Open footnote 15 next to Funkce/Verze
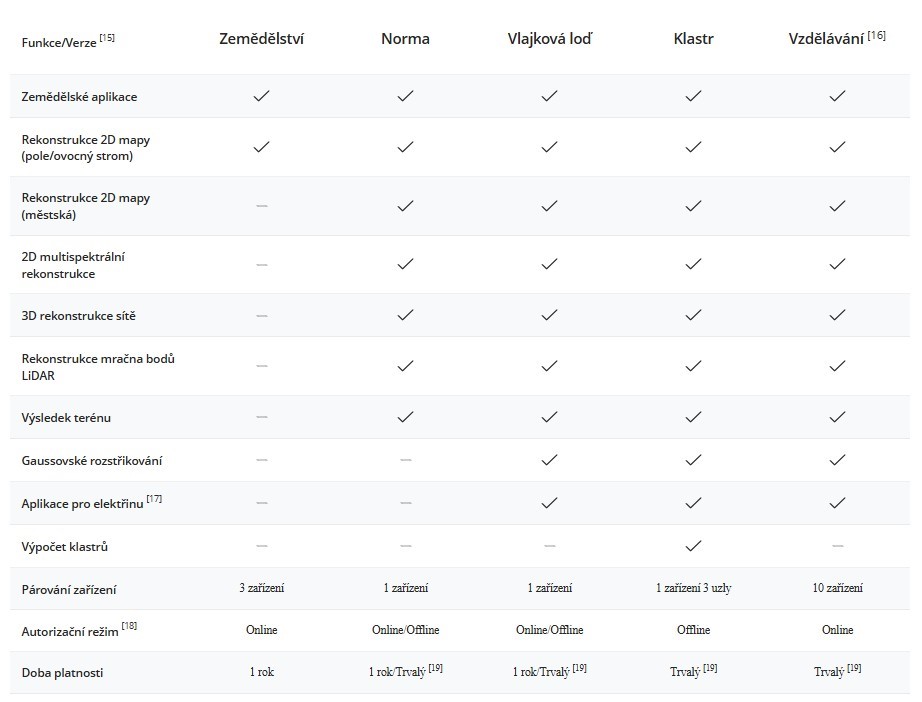This screenshot has width=922, height=702. click(x=107, y=38)
